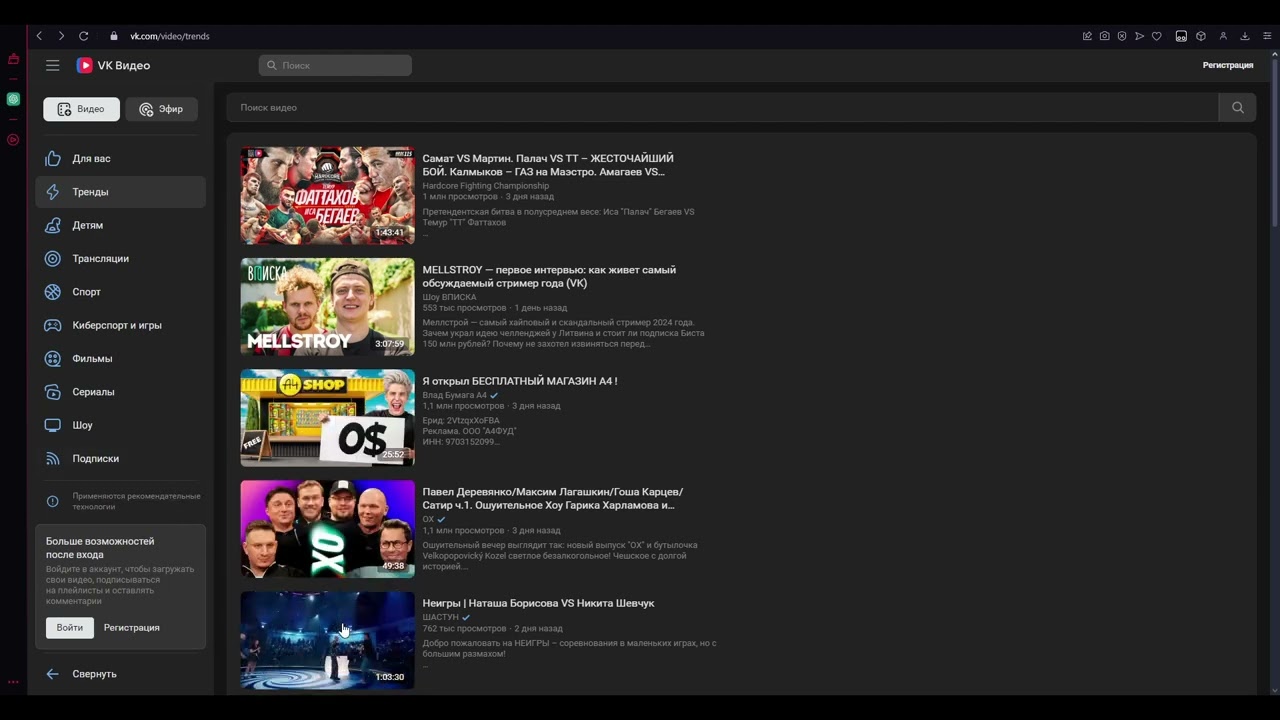1280x720 pixels.
Task: Click the address bar showing vk.com/video/trends
Action: click(x=169, y=36)
